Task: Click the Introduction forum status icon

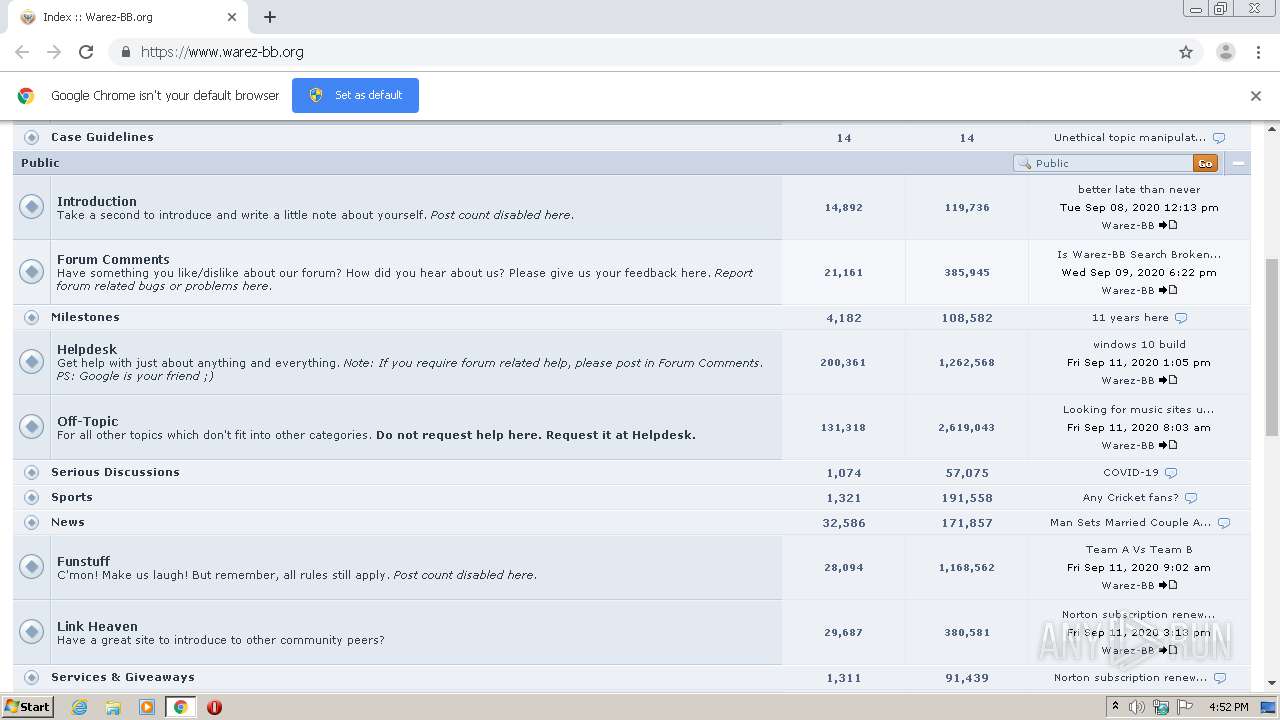Action: click(32, 207)
